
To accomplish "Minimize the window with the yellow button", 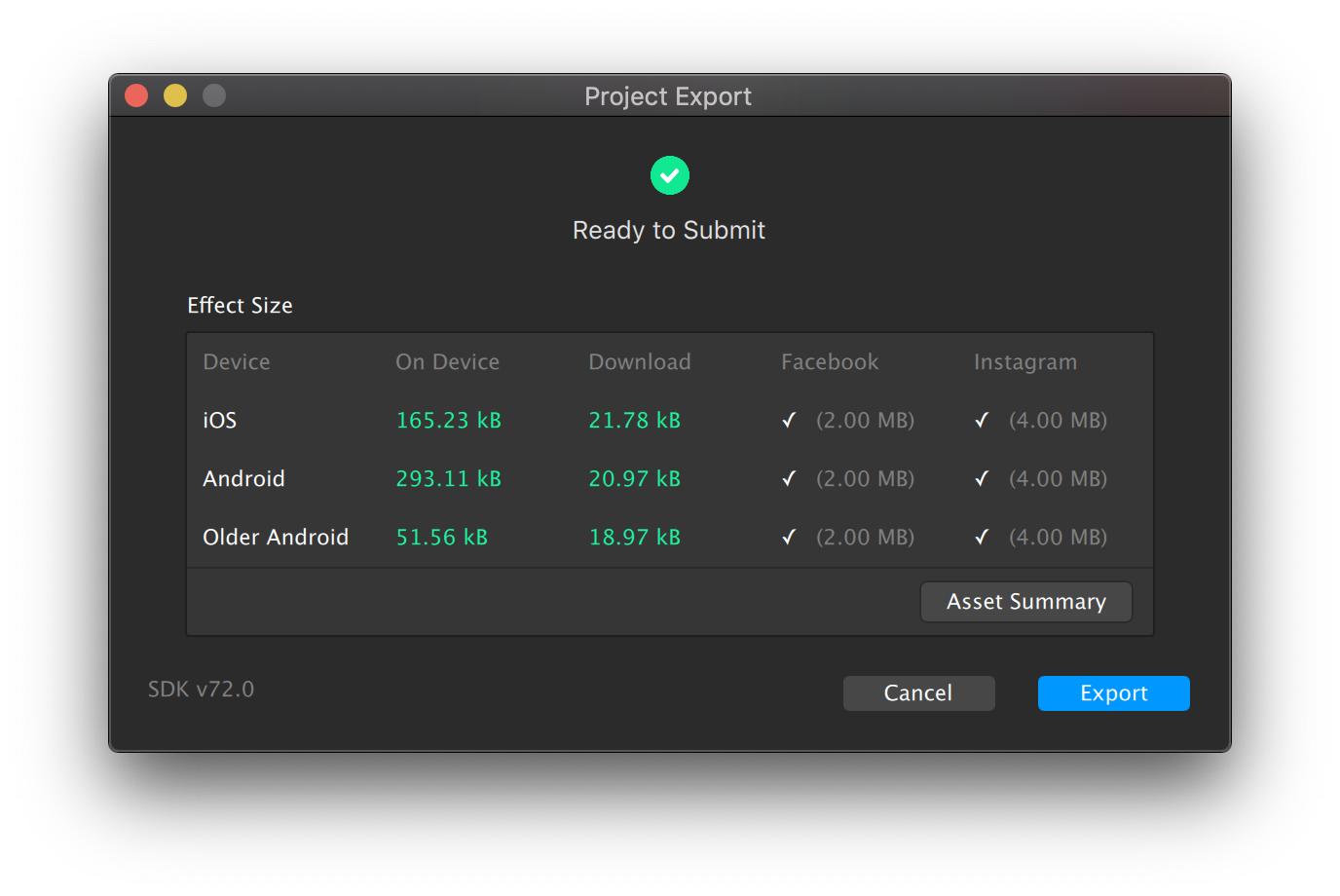I will [x=175, y=95].
